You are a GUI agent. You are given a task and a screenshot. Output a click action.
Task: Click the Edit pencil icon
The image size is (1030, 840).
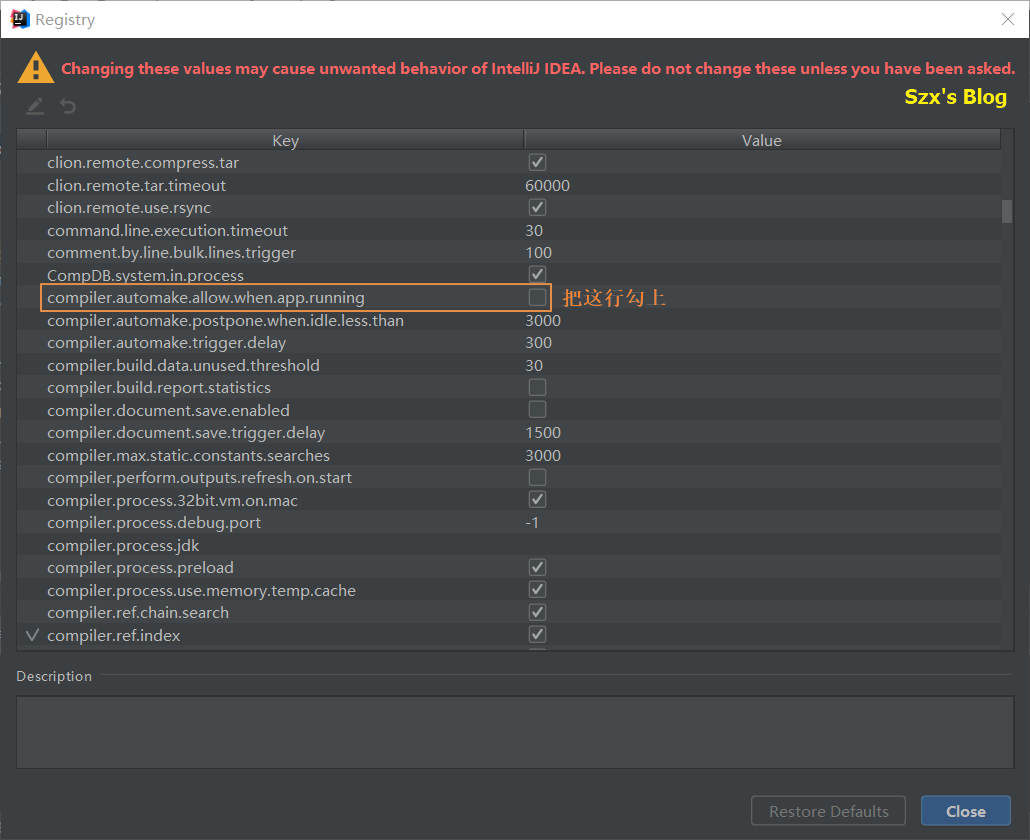tap(35, 106)
